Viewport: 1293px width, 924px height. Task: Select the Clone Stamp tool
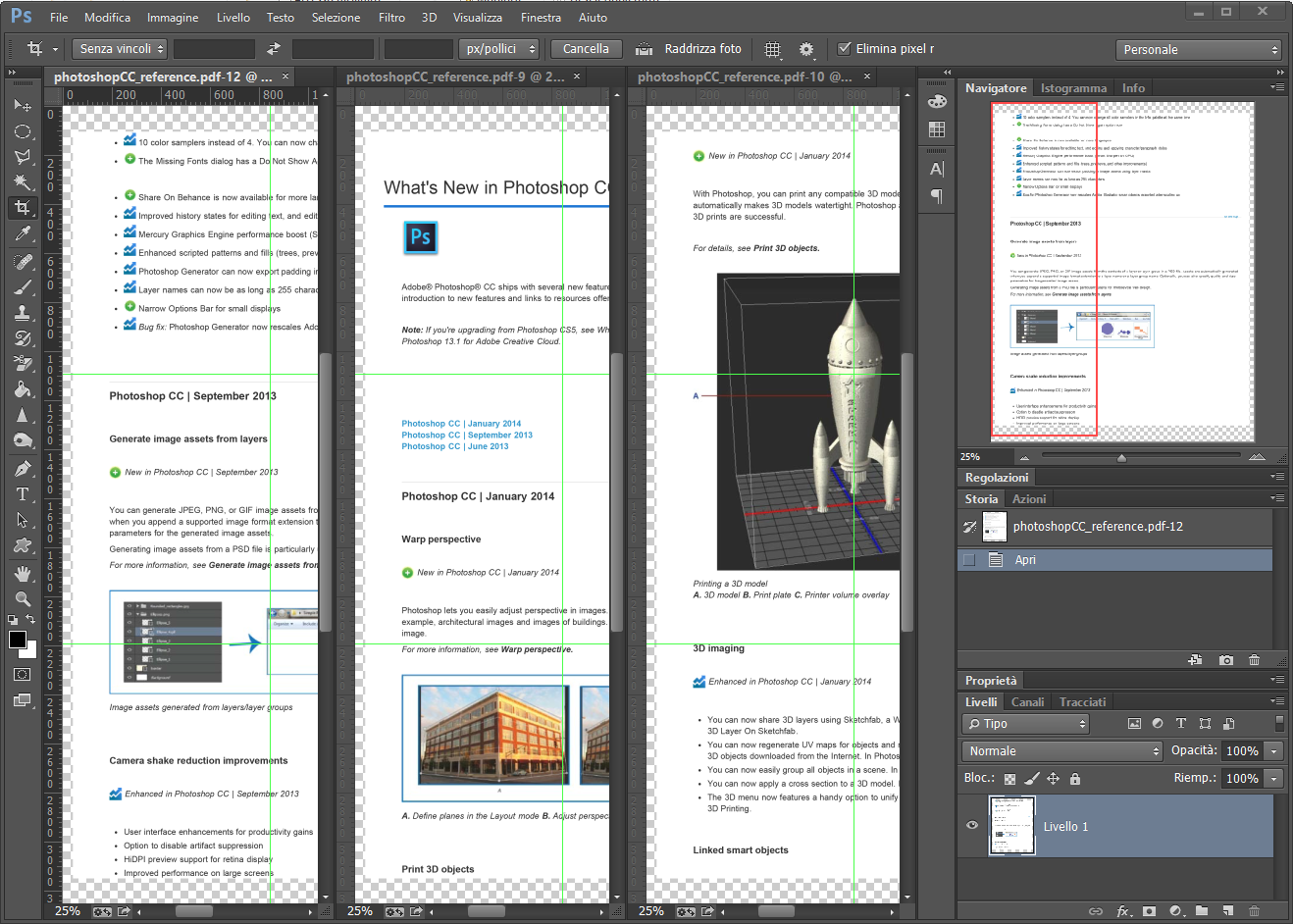pos(23,313)
